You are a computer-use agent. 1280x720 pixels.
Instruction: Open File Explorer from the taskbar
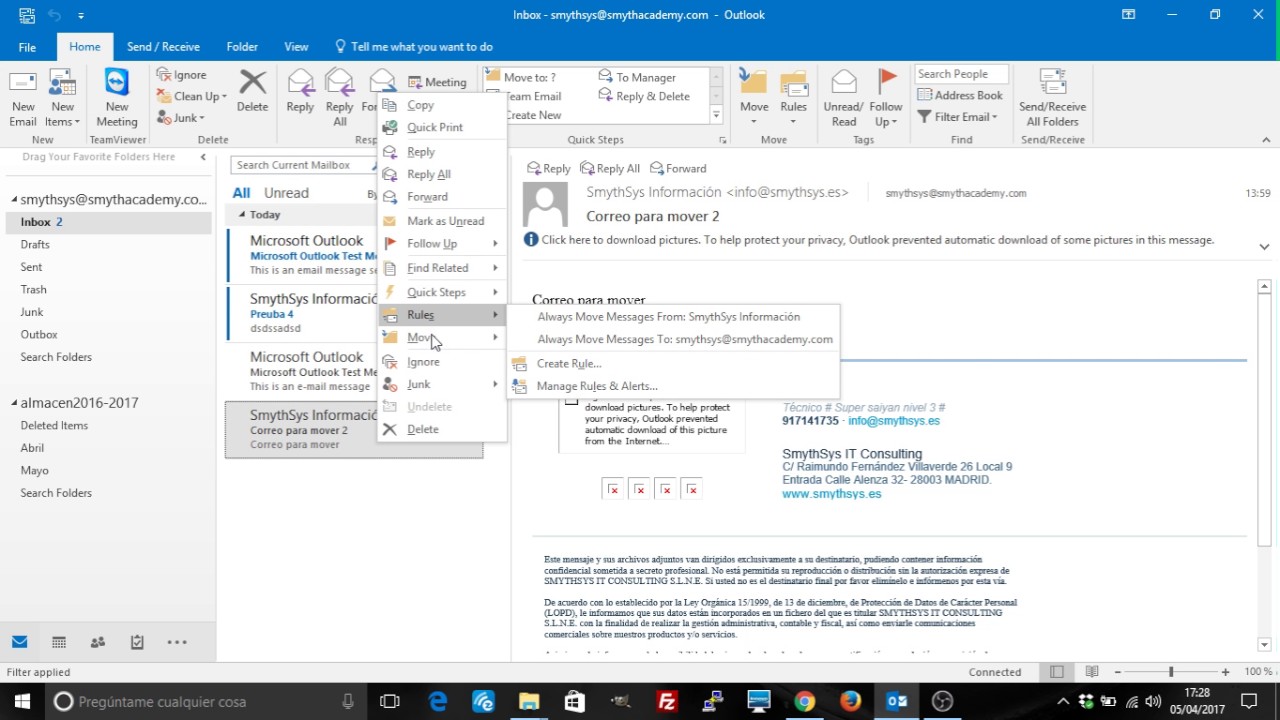point(529,701)
